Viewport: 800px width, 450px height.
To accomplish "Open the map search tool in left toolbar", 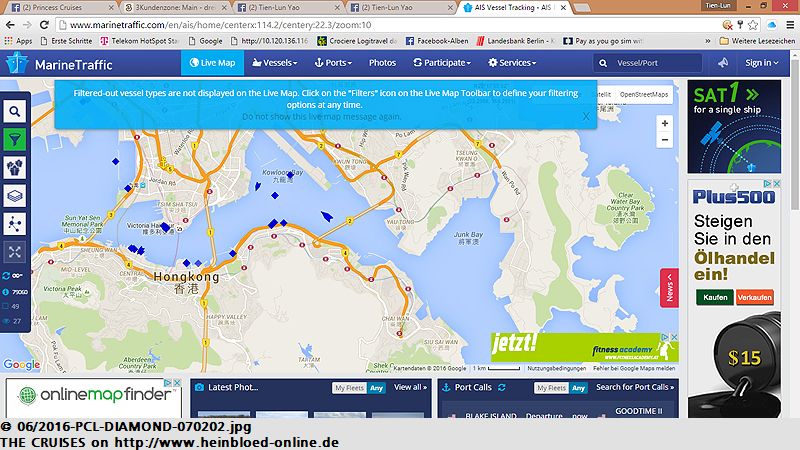I will [15, 111].
